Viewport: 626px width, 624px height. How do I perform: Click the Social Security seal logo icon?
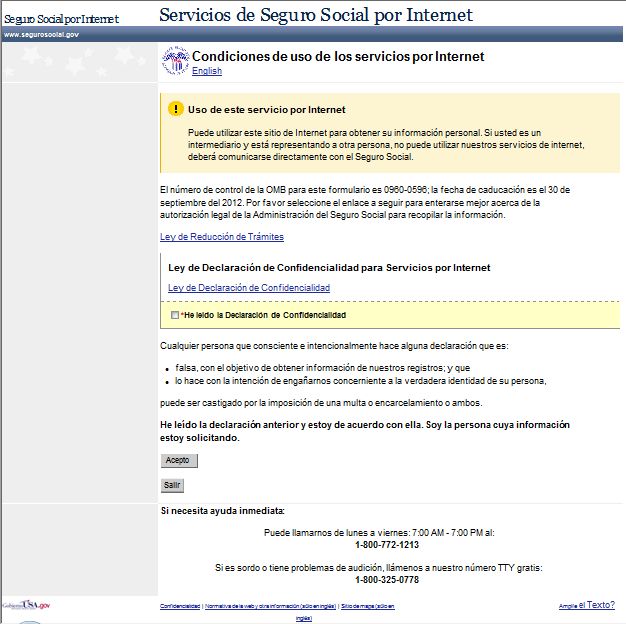click(174, 62)
